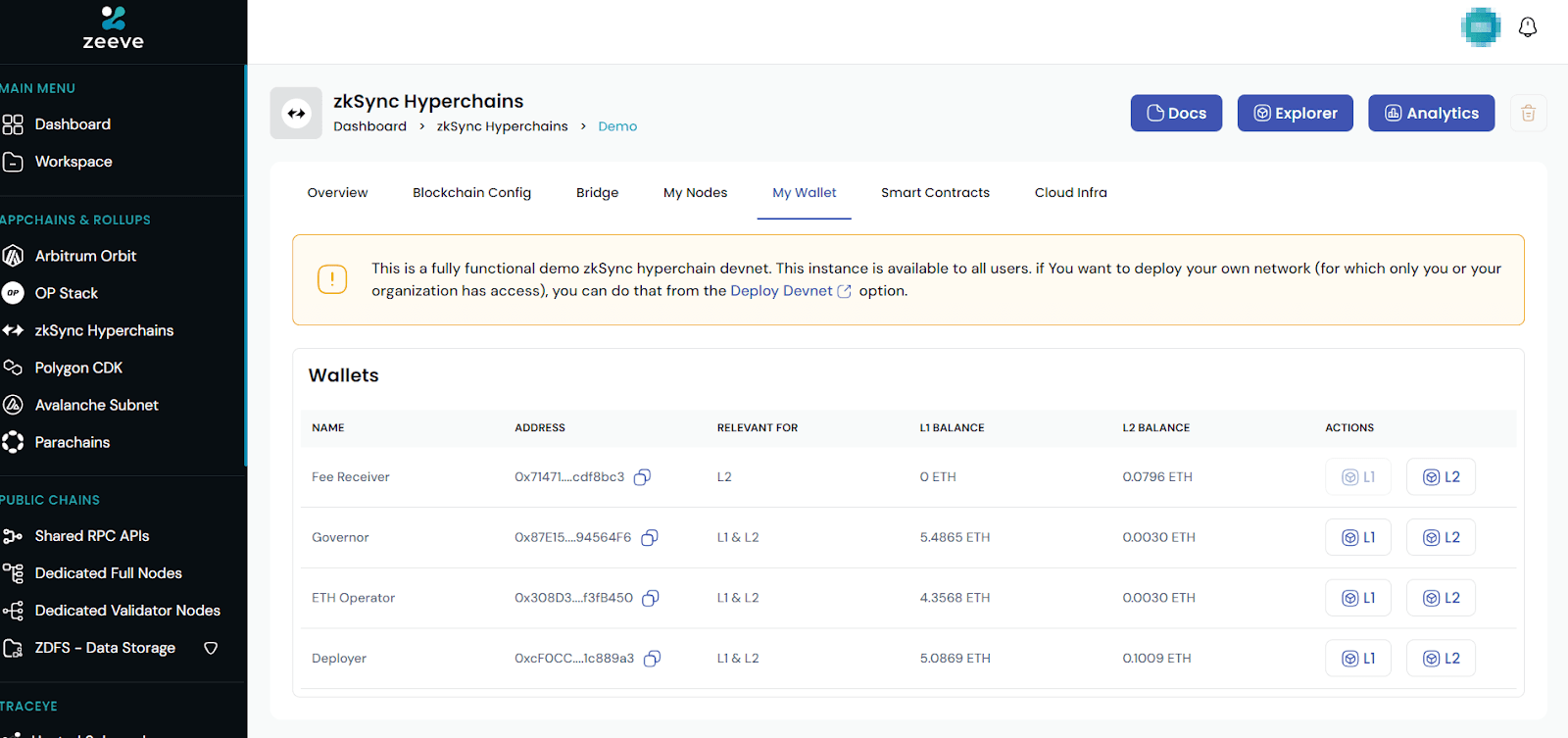Click the external link icon after Deploy Devnet

(844, 291)
